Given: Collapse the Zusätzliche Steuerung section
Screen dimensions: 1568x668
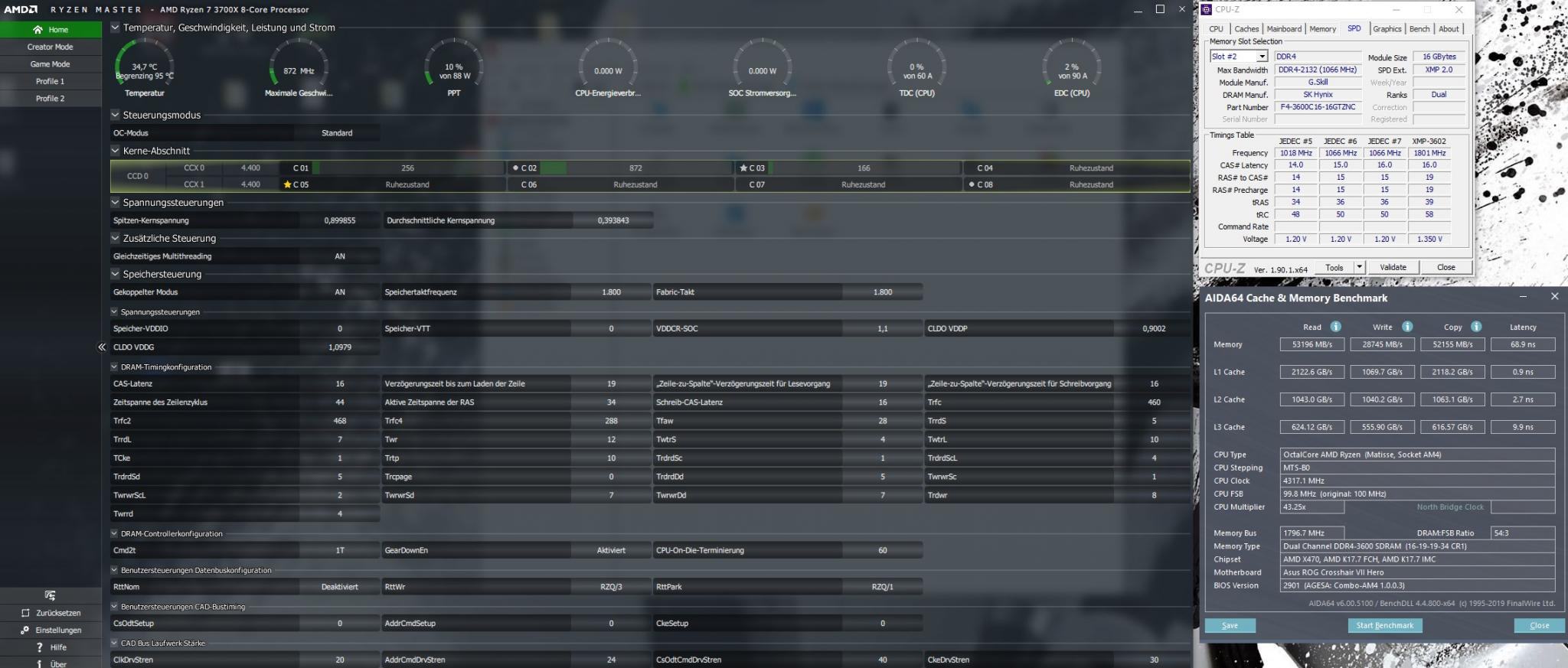Looking at the screenshot, I should (115, 238).
